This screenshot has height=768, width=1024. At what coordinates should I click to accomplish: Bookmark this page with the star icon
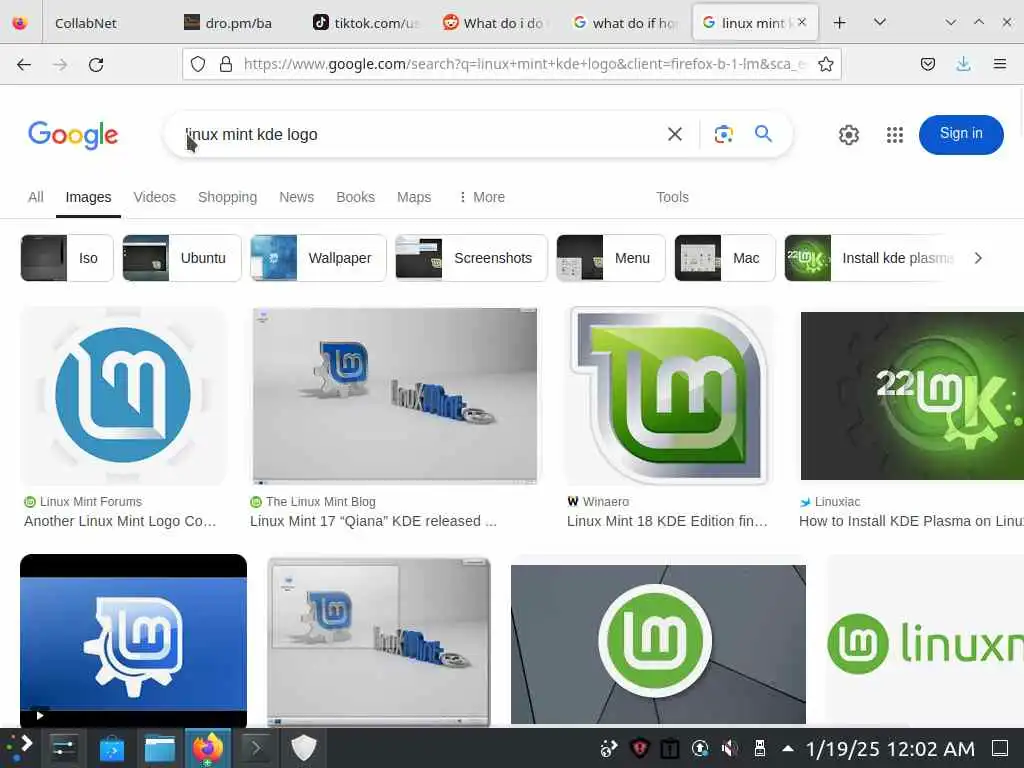click(825, 64)
